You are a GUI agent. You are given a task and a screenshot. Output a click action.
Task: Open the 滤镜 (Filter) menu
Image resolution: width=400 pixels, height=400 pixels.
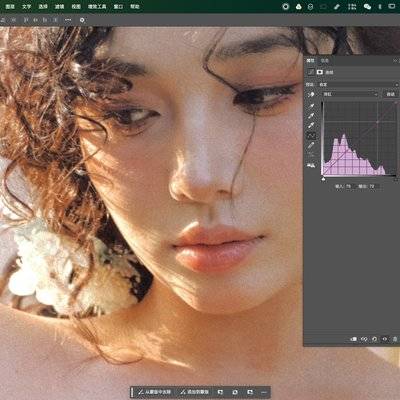(59, 6)
